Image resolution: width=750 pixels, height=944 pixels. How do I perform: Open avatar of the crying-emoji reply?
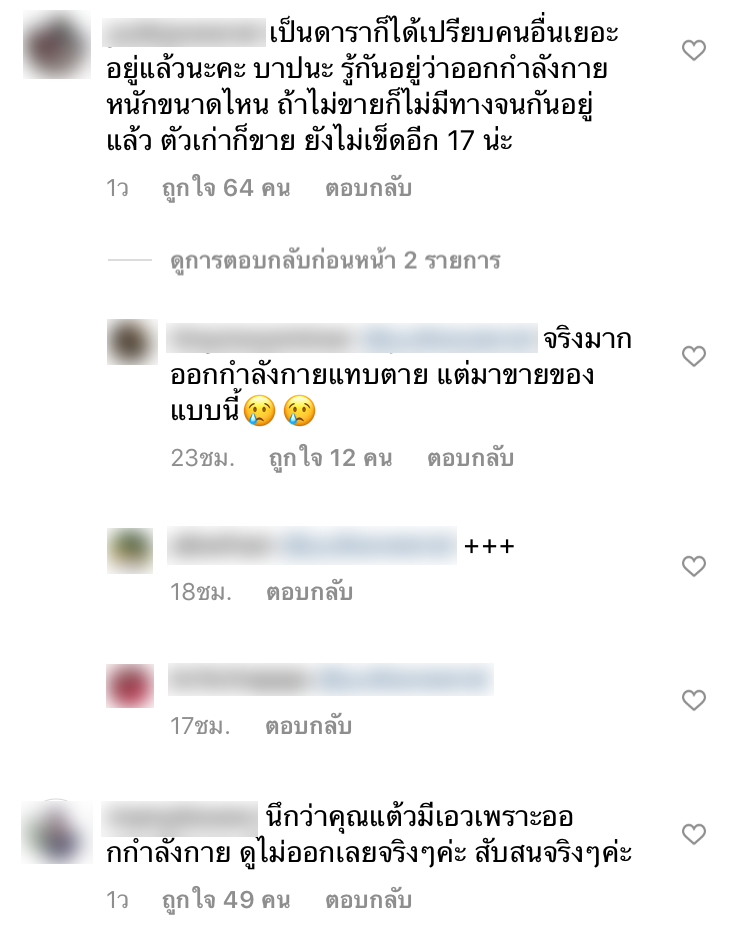click(x=132, y=342)
